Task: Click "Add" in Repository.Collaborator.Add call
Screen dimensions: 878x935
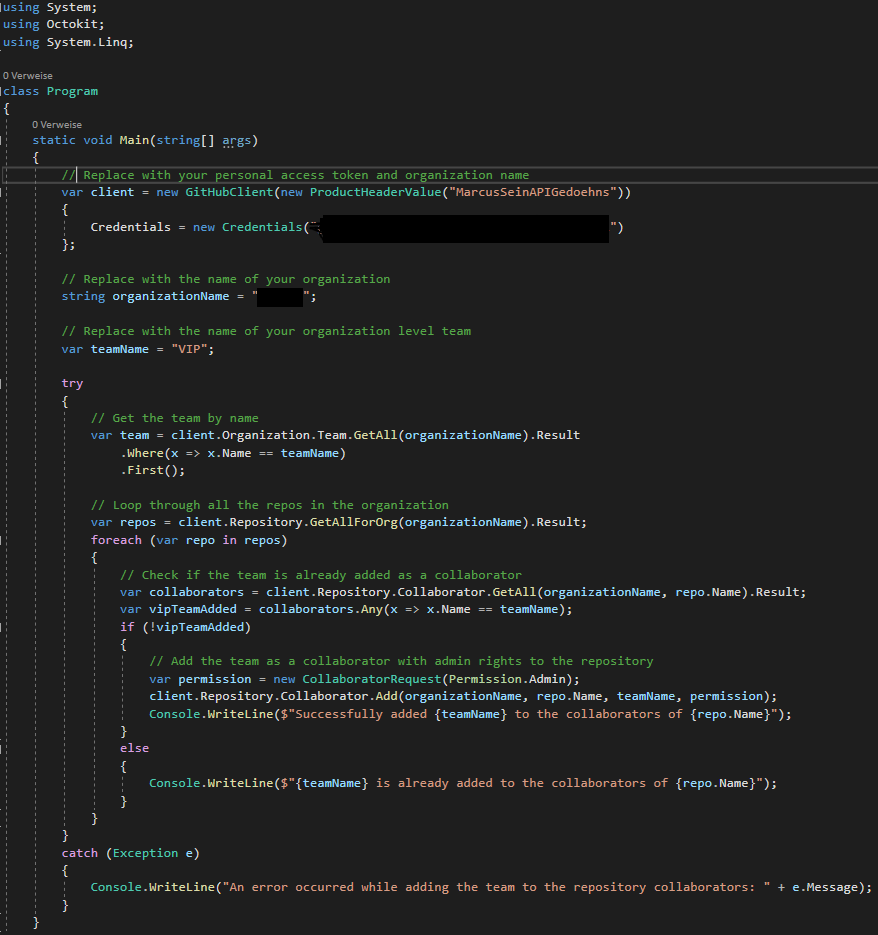Action: [x=387, y=696]
